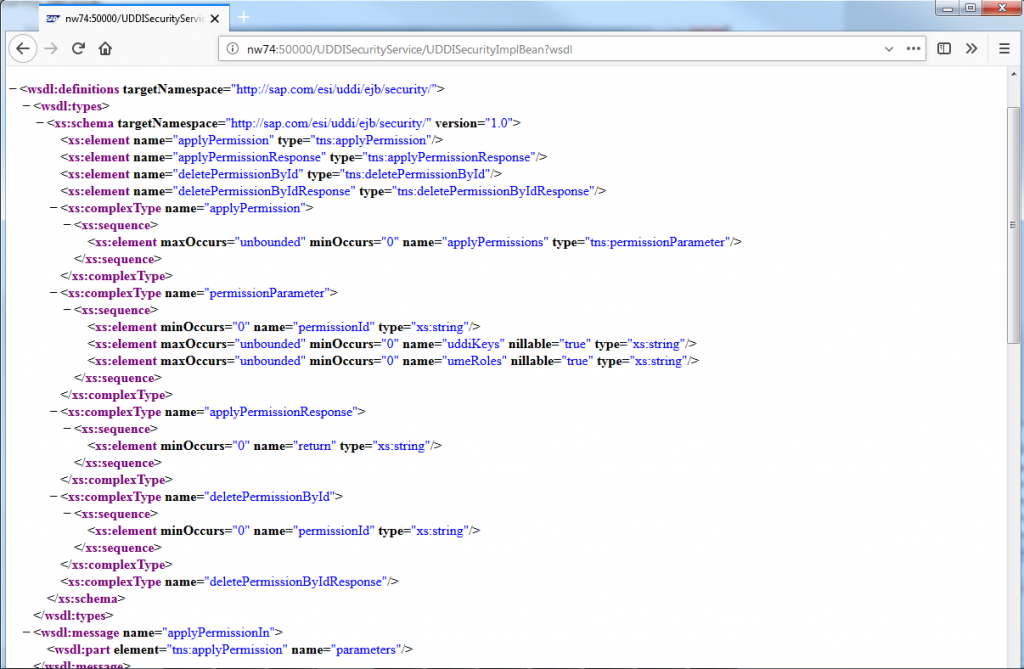
Task: Go forward one page
Action: point(52,48)
